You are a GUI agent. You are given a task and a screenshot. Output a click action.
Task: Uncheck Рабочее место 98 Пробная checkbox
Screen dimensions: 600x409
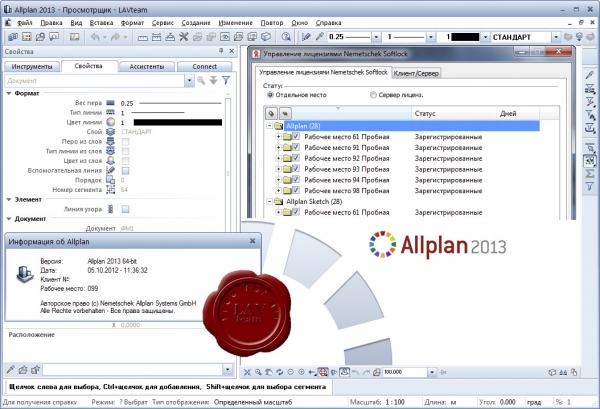pos(296,190)
